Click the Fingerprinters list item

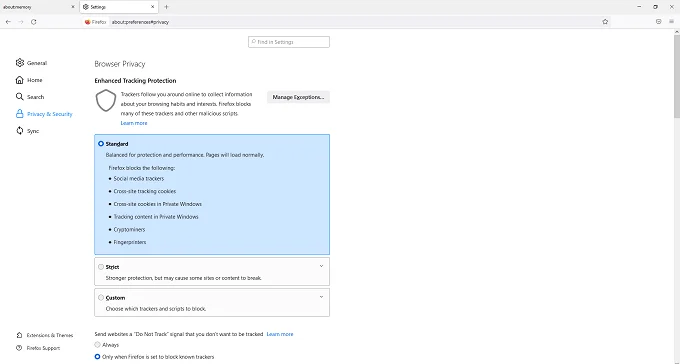pos(130,242)
